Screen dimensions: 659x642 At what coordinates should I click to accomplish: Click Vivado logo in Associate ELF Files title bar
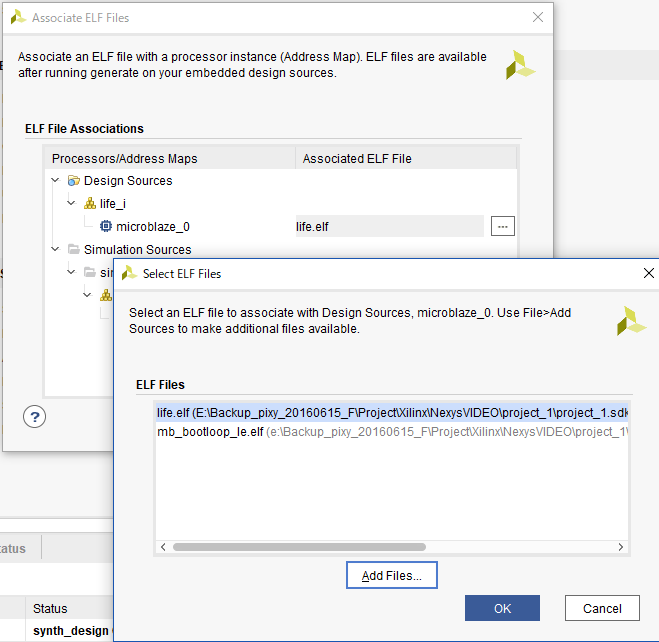18,18
